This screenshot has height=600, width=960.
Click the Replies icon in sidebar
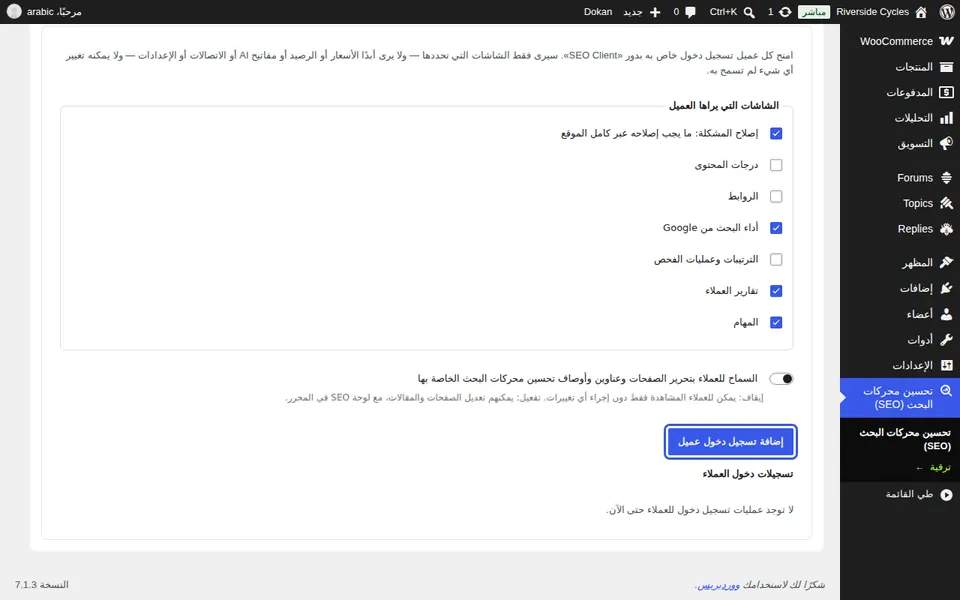click(946, 229)
